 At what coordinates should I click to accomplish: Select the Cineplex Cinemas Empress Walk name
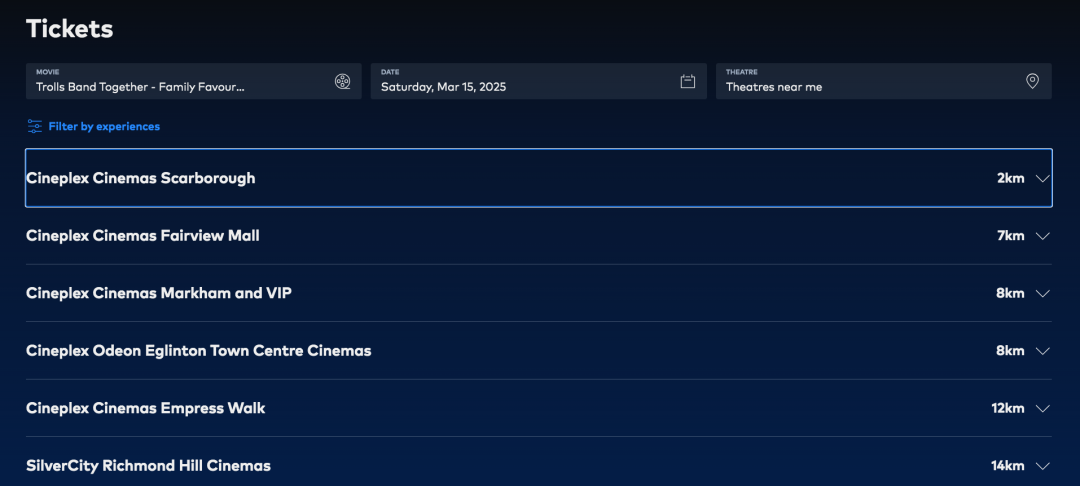(x=145, y=408)
